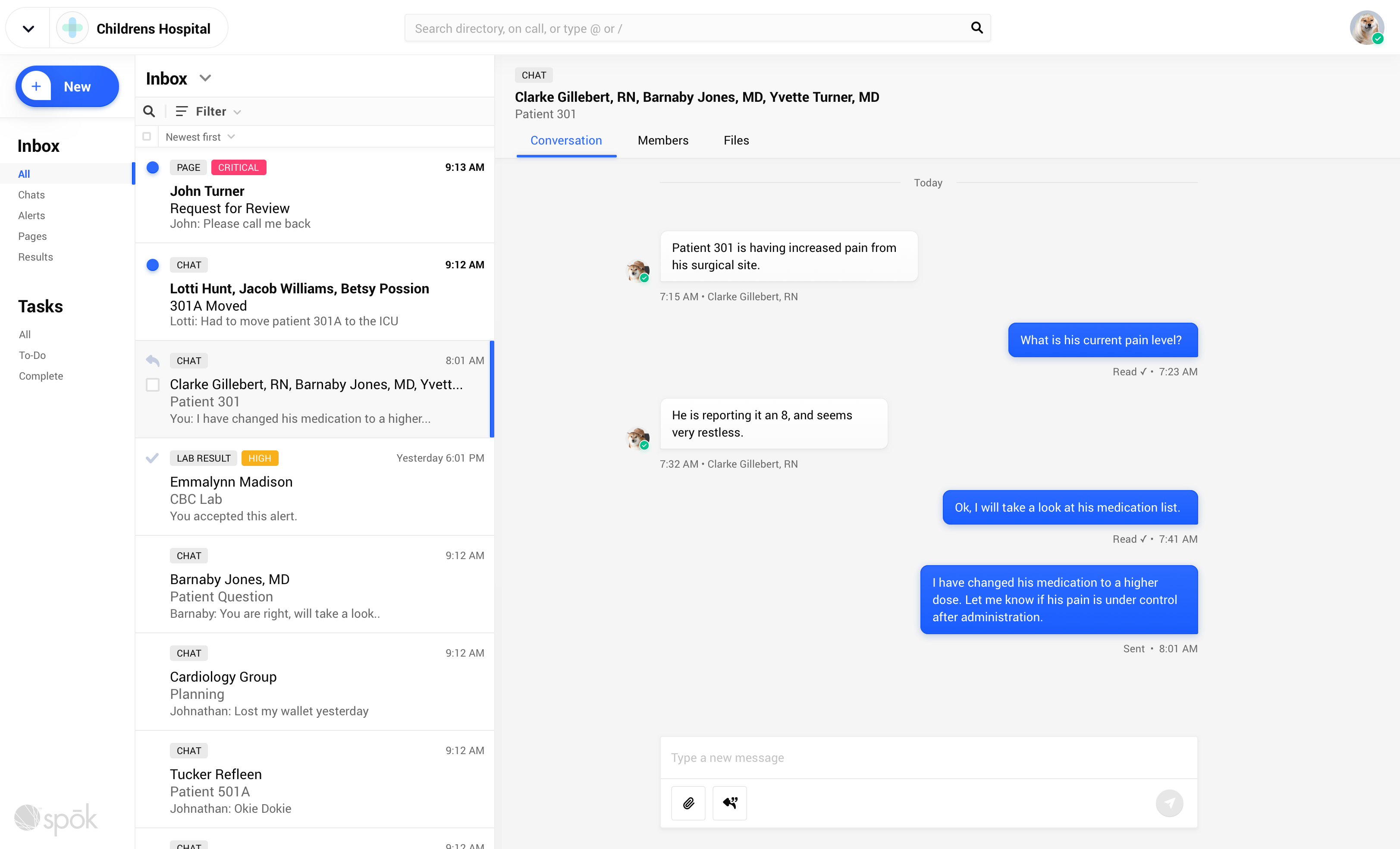The image size is (1400, 849).
Task: Select Chats in the Inbox sidebar
Action: pyautogui.click(x=31, y=195)
